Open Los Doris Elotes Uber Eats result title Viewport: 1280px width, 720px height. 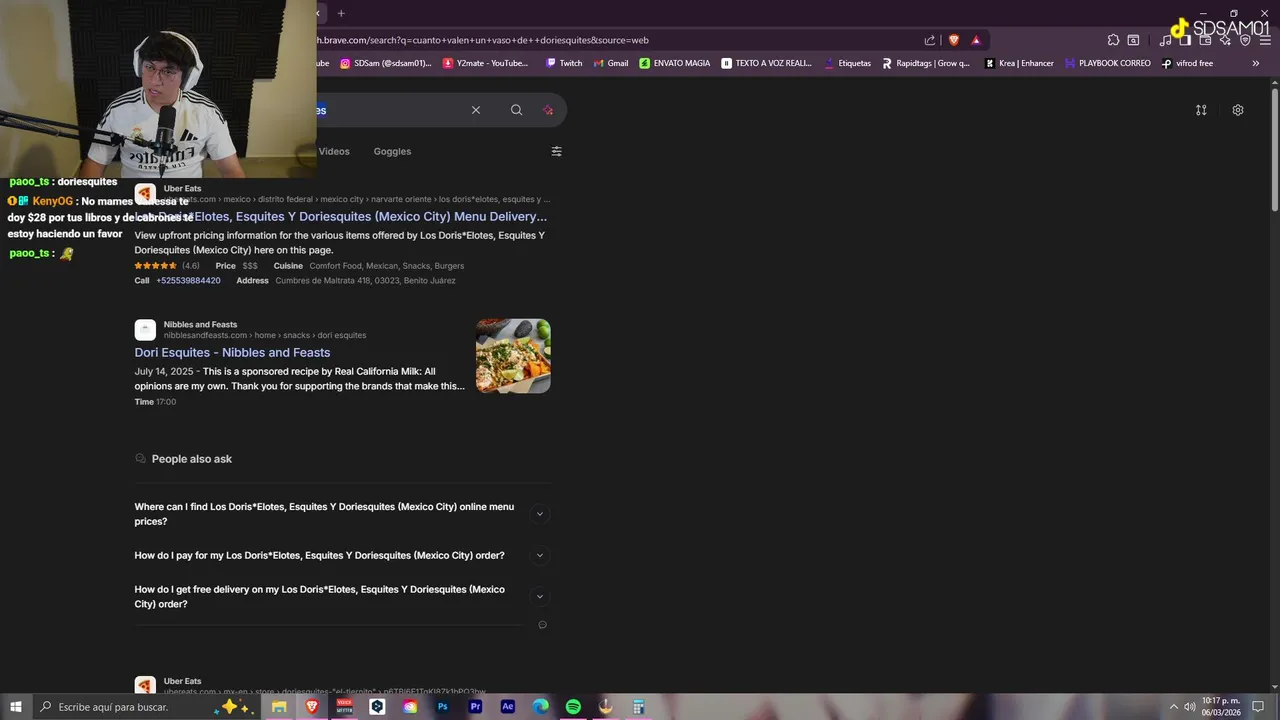(x=341, y=216)
